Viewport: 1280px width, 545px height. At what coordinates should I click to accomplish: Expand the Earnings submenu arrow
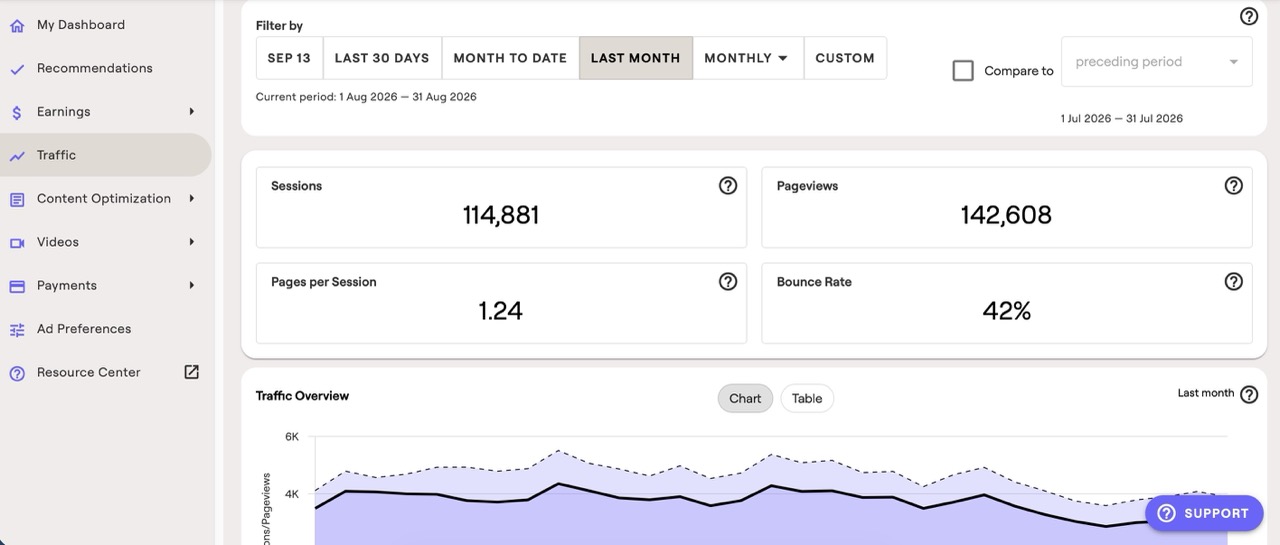tap(191, 111)
